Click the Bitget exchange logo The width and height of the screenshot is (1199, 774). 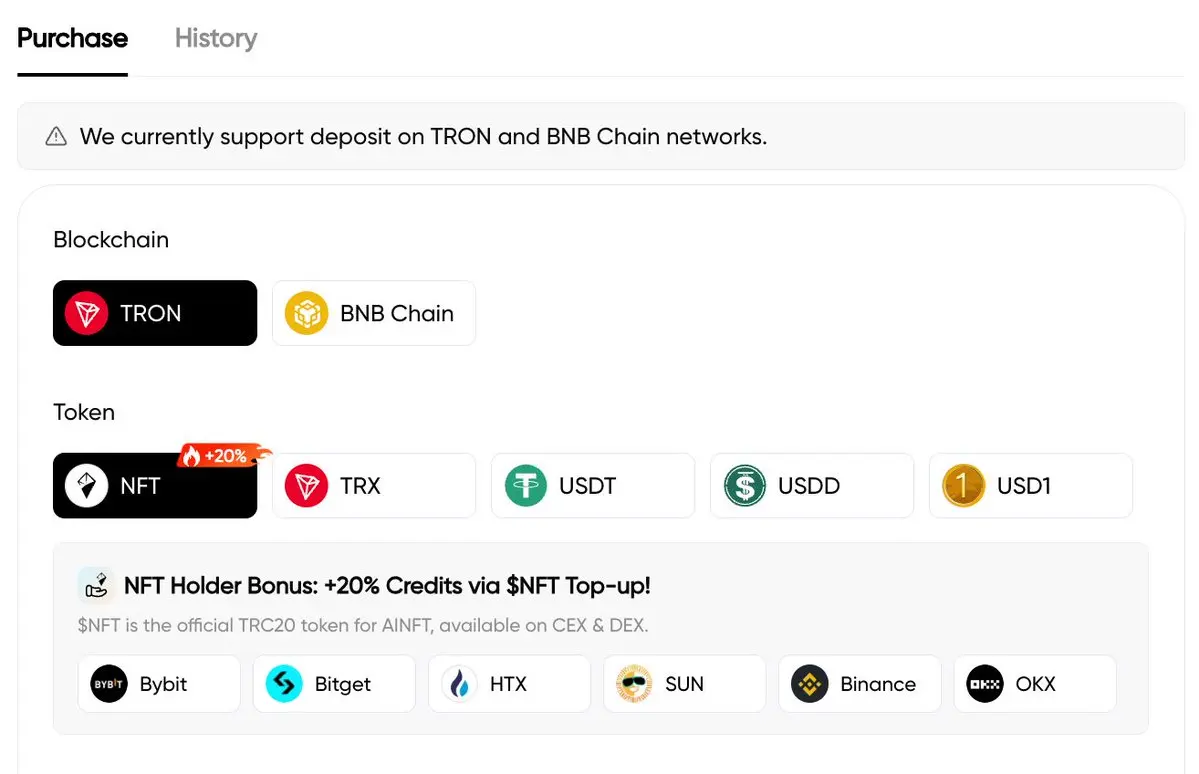284,684
